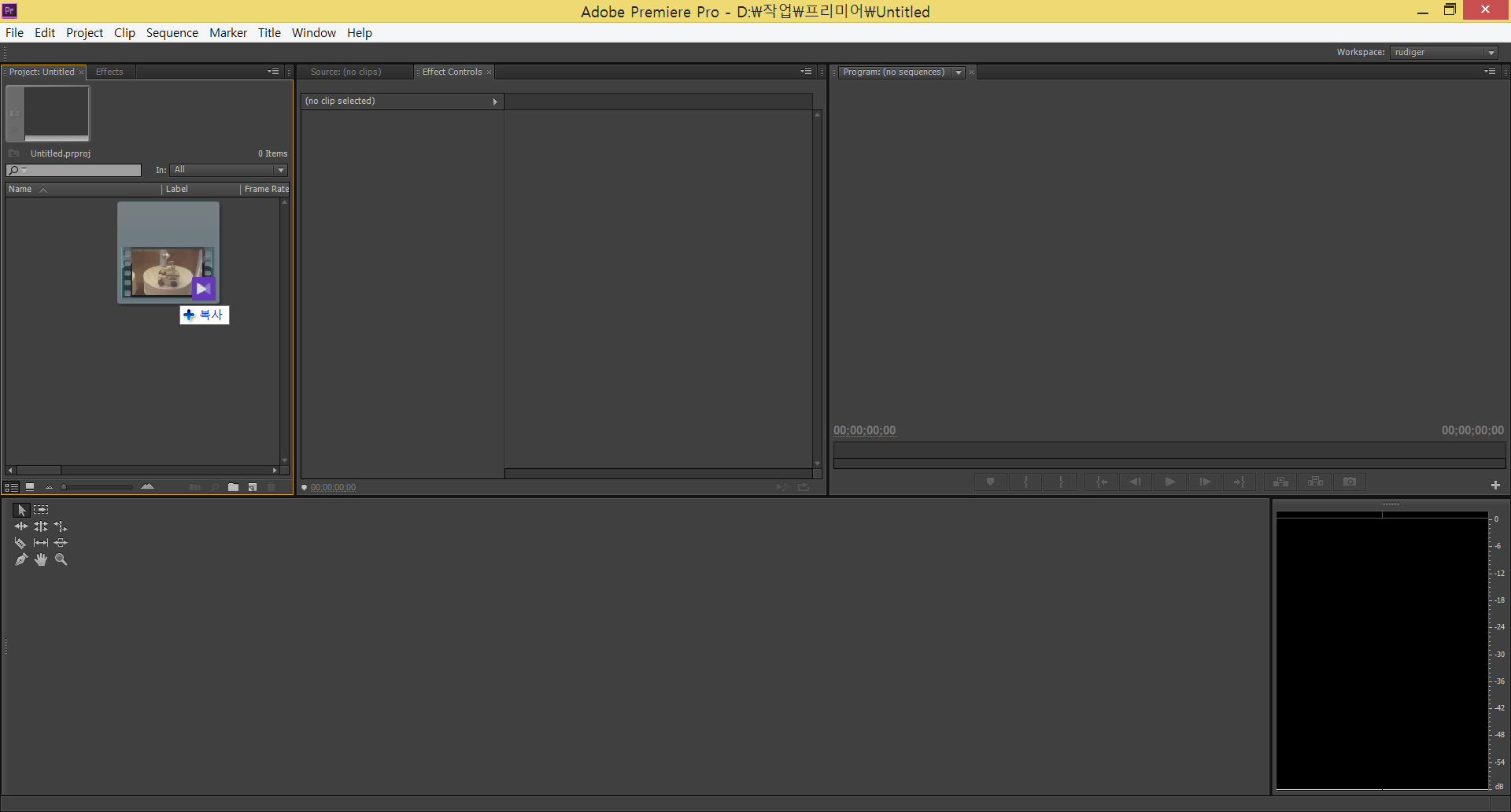Open the Project menu
Screen dimensions: 1511x812
[x=84, y=32]
